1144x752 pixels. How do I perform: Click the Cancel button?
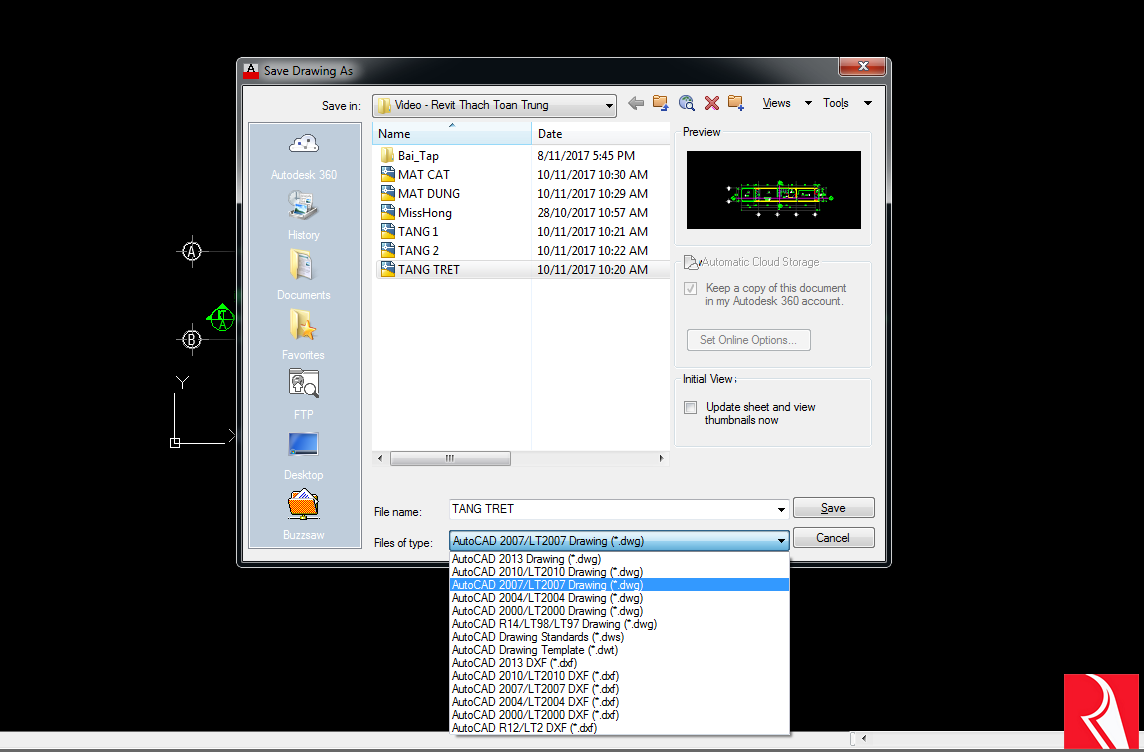(x=833, y=538)
